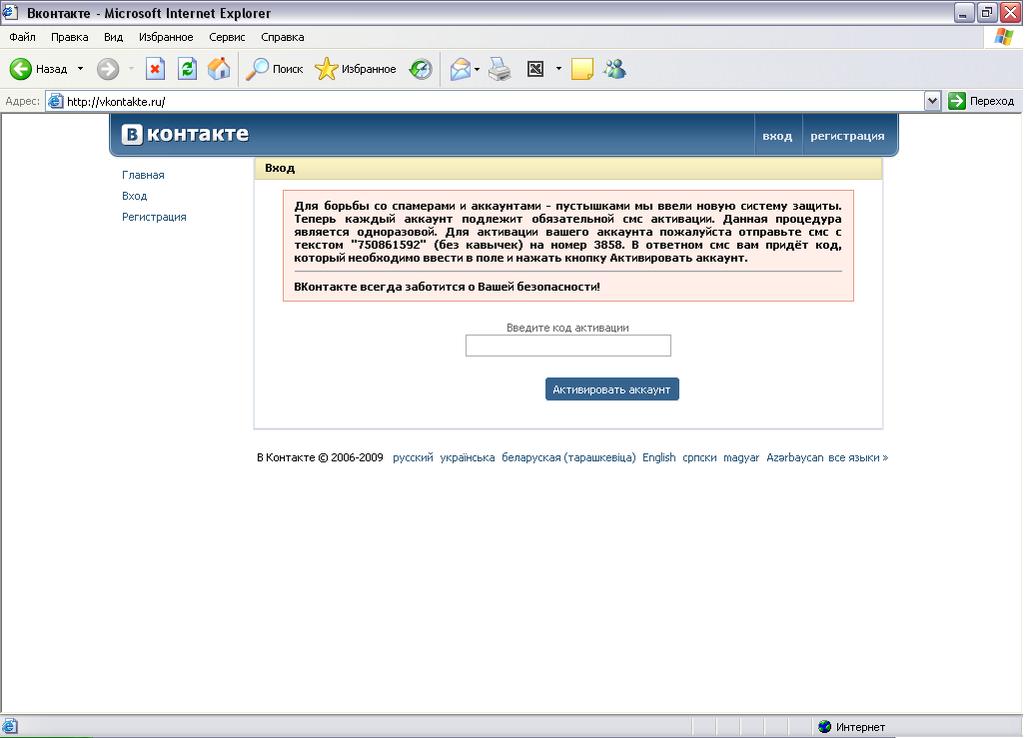Click the Stop loading icon

click(155, 69)
